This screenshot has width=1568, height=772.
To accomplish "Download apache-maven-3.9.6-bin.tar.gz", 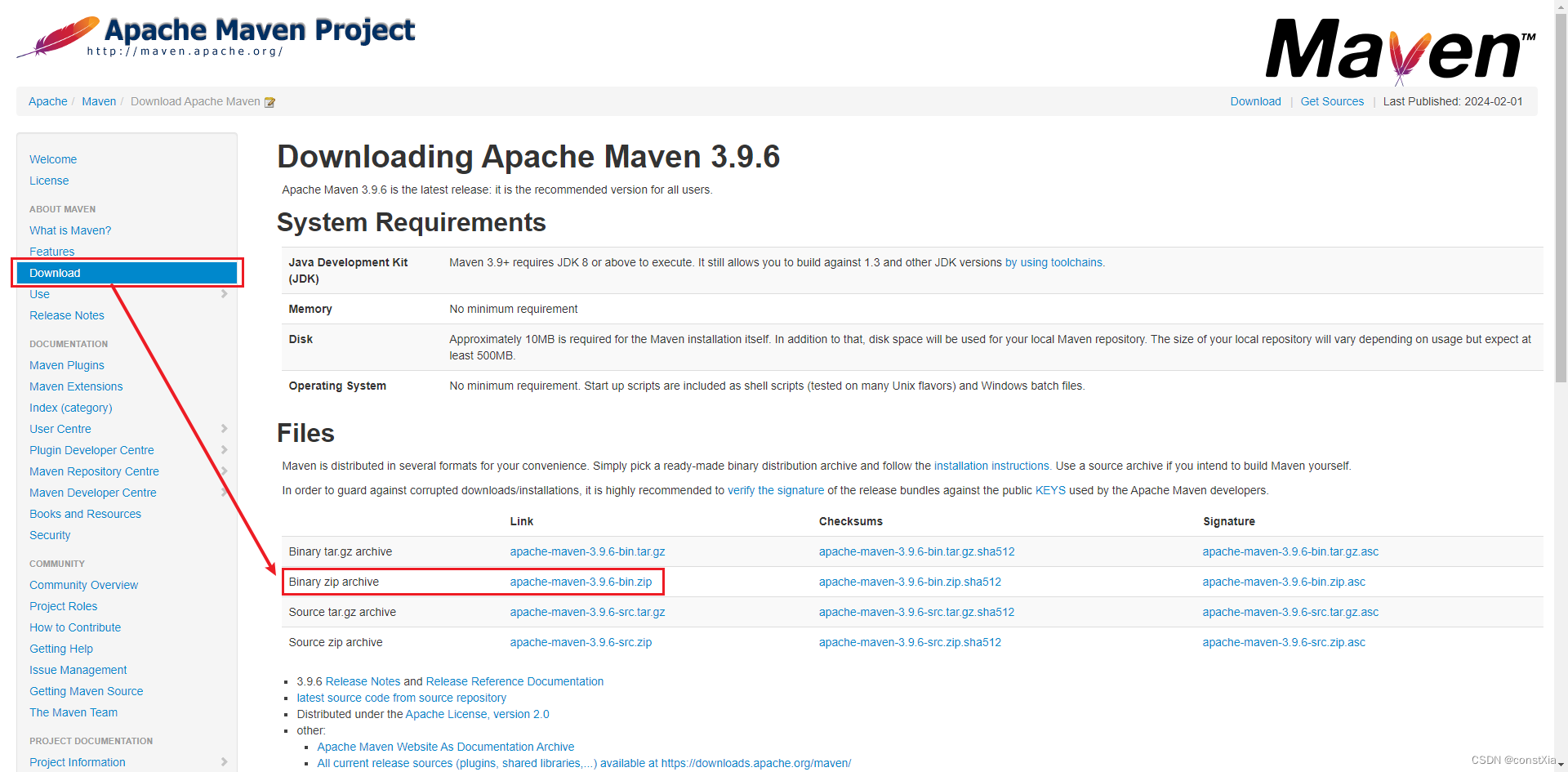I will (x=587, y=551).
